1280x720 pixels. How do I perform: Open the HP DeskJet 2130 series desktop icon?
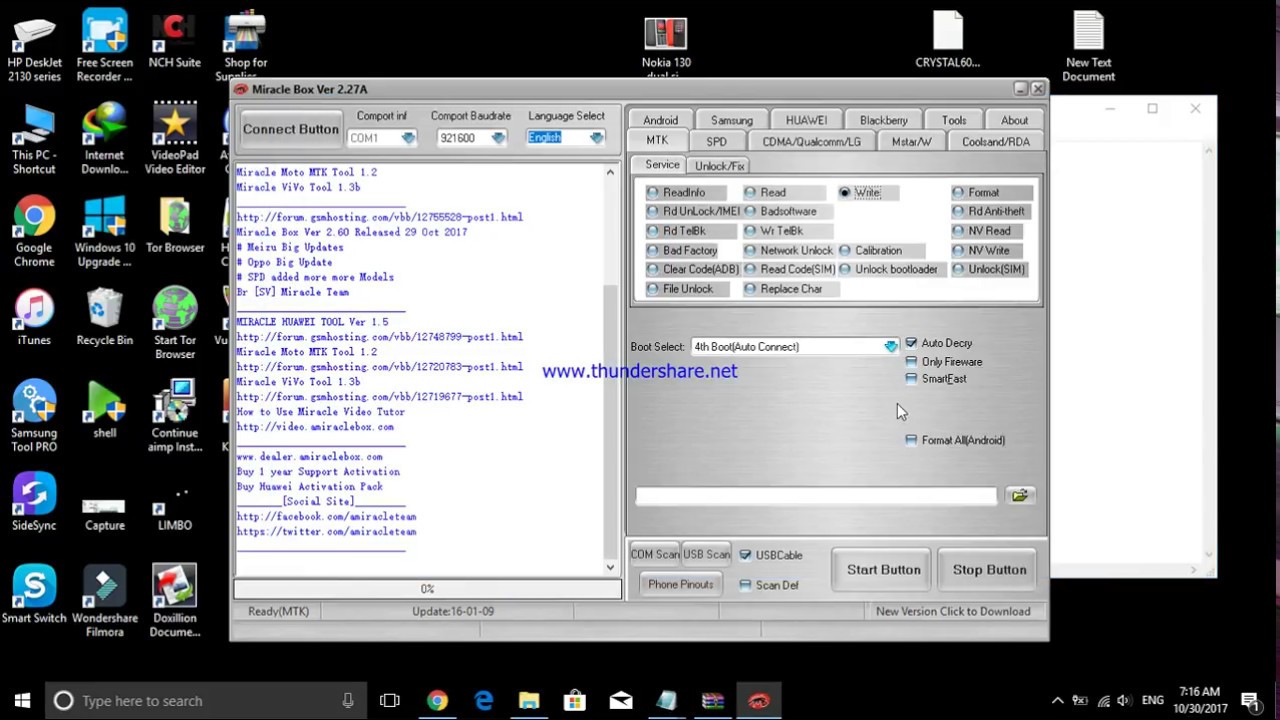pos(34,47)
